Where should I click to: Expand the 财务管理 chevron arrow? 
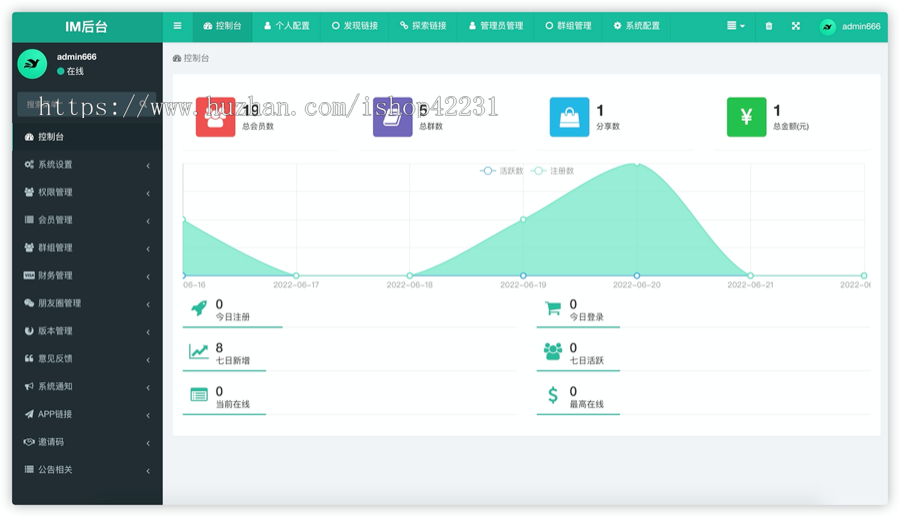148,277
